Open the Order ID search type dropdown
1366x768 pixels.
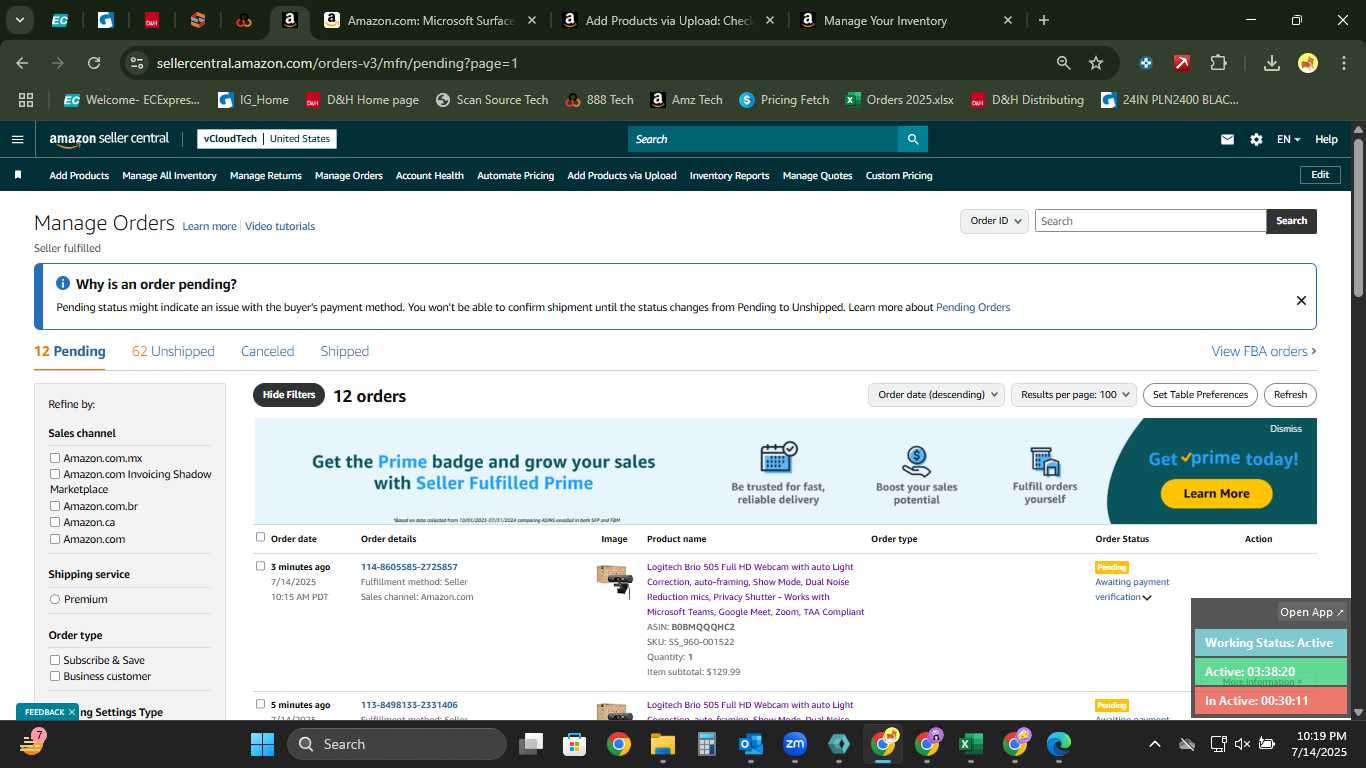pos(994,221)
